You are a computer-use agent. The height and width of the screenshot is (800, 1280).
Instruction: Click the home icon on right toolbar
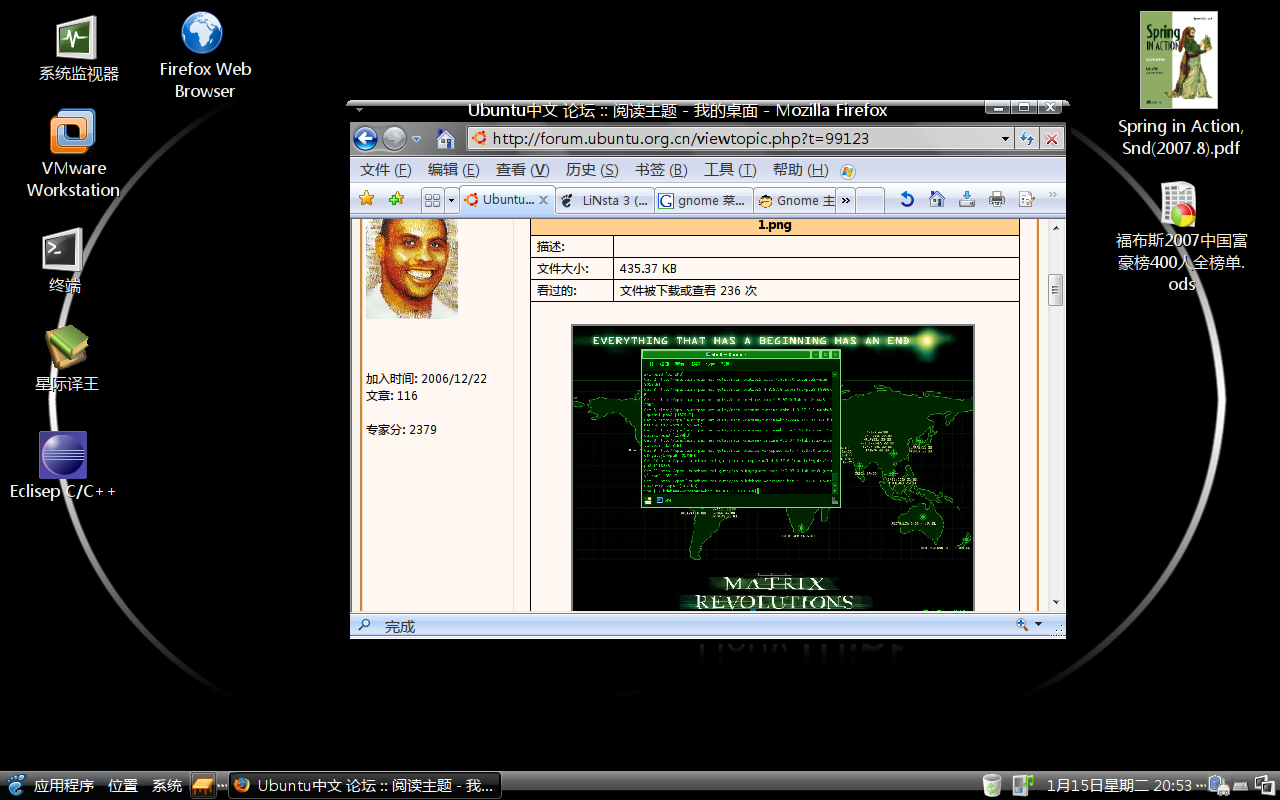tap(937, 199)
